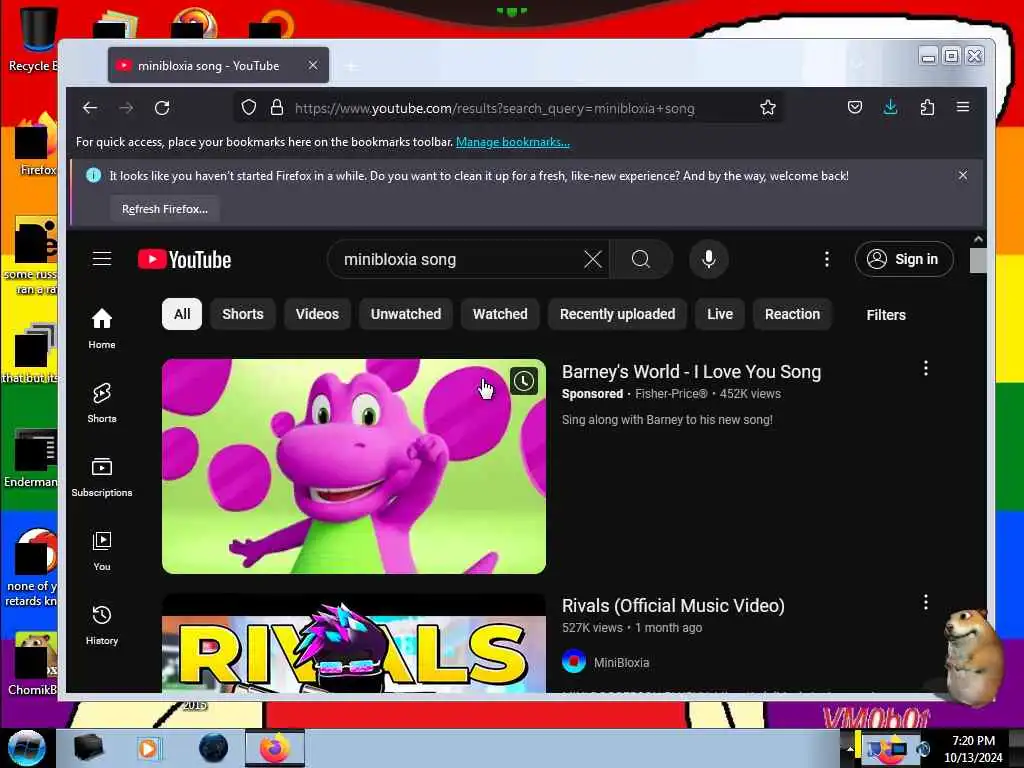Start voice search with microphone icon
Viewport: 1024px width, 768px height.
709,259
